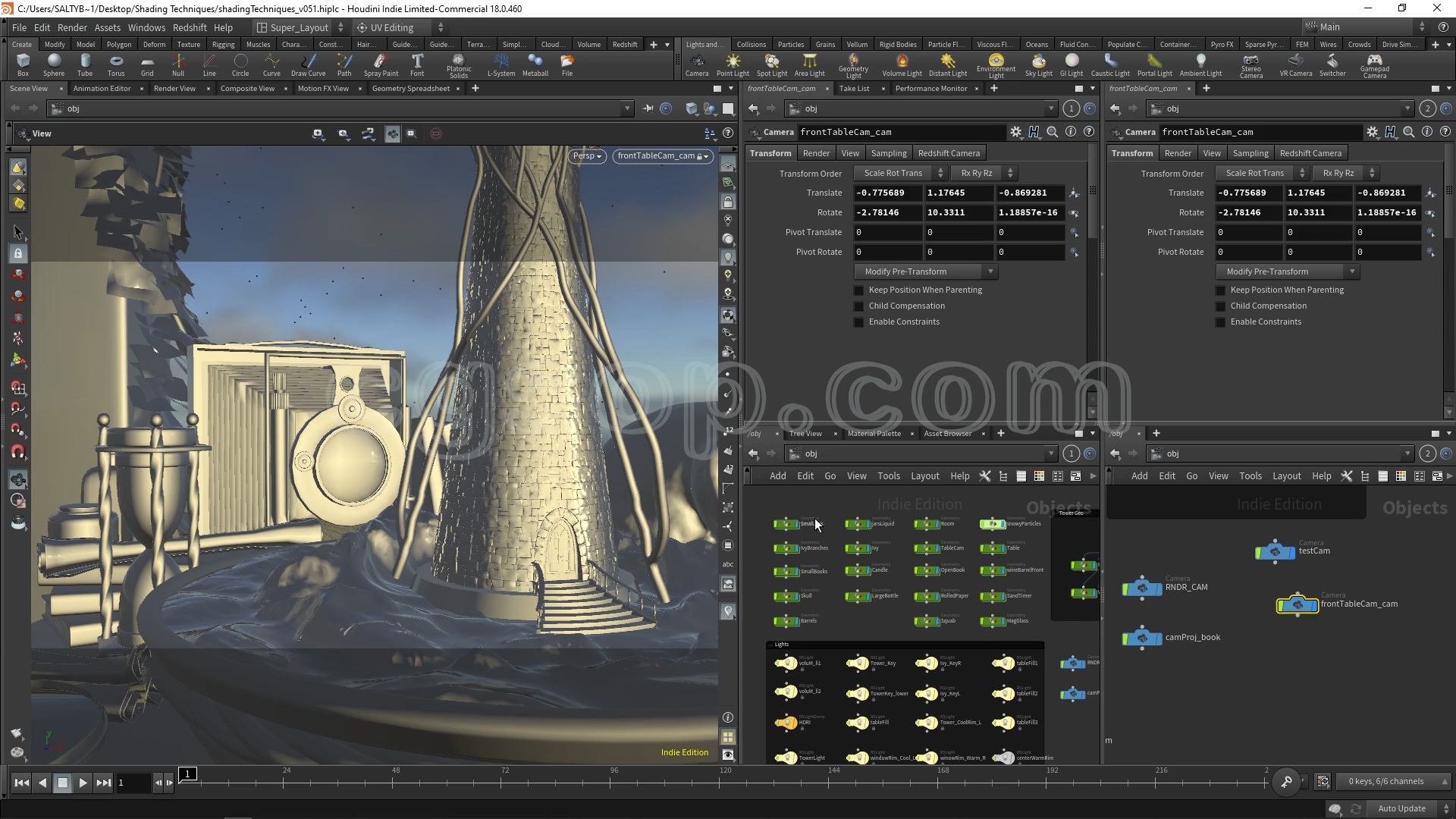Open the Transform Order dropdown
The width and height of the screenshot is (1456, 819).
pos(899,174)
